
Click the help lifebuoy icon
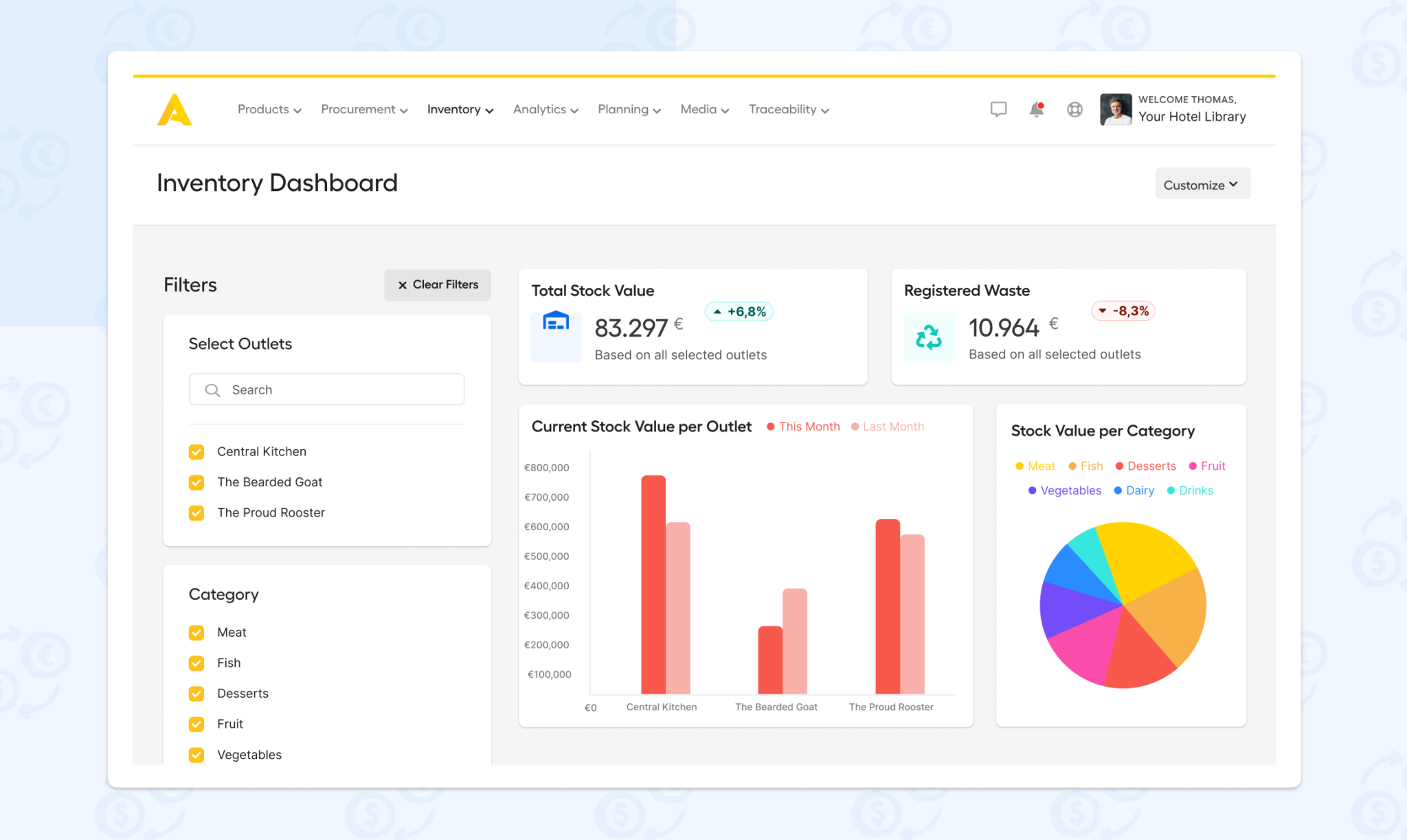(1074, 109)
